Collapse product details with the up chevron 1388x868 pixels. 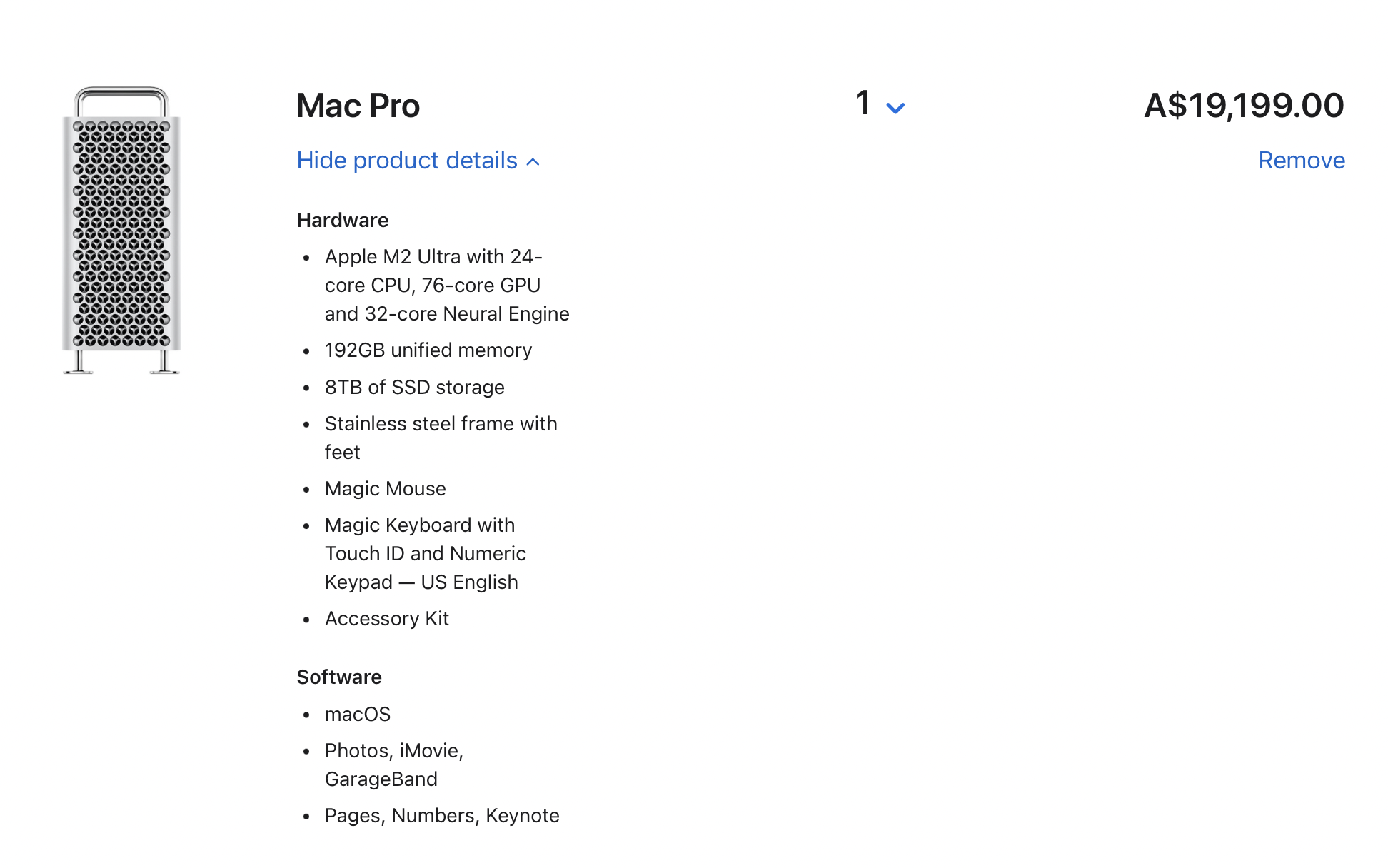tap(533, 162)
